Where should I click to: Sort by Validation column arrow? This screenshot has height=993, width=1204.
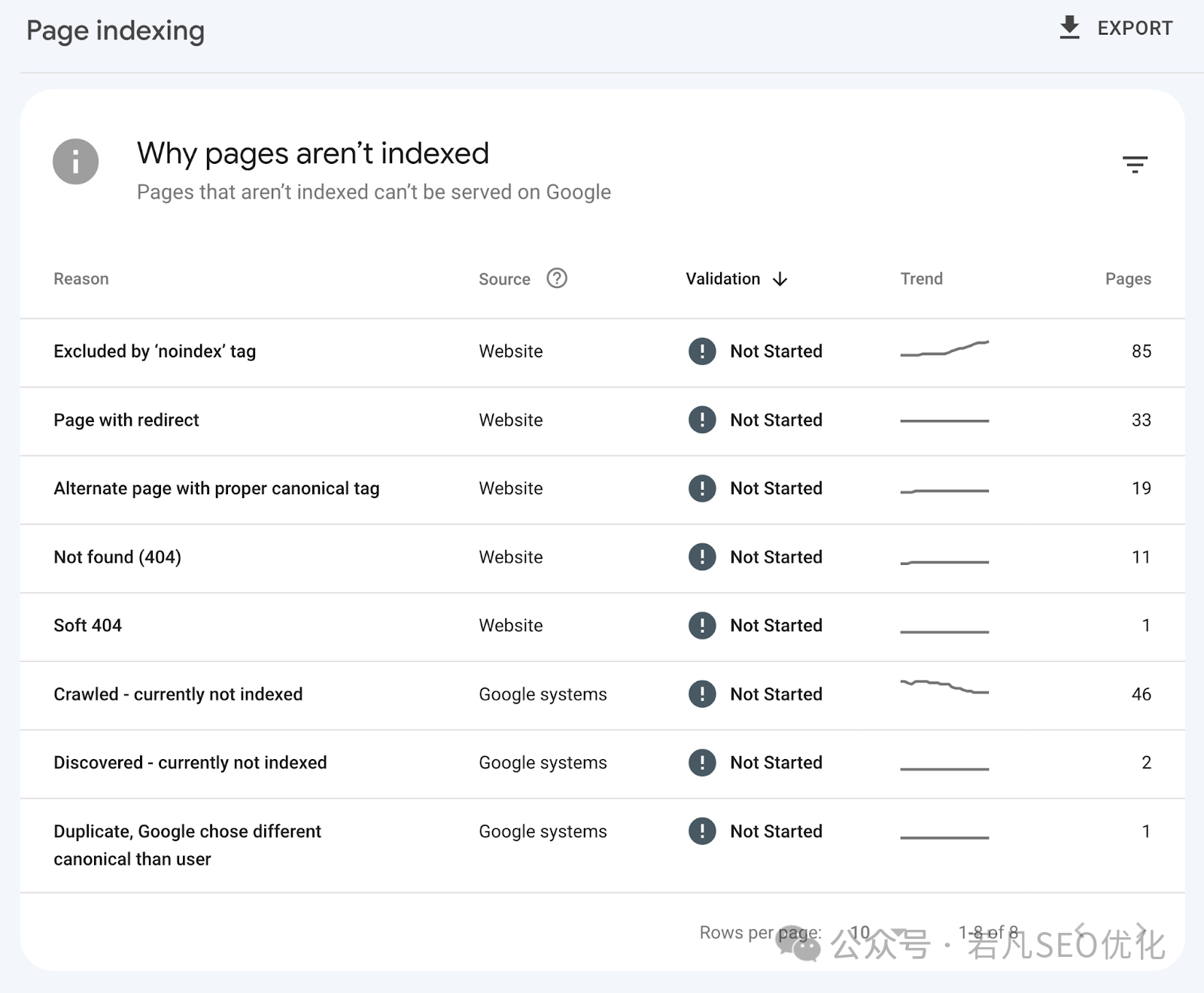(x=780, y=279)
